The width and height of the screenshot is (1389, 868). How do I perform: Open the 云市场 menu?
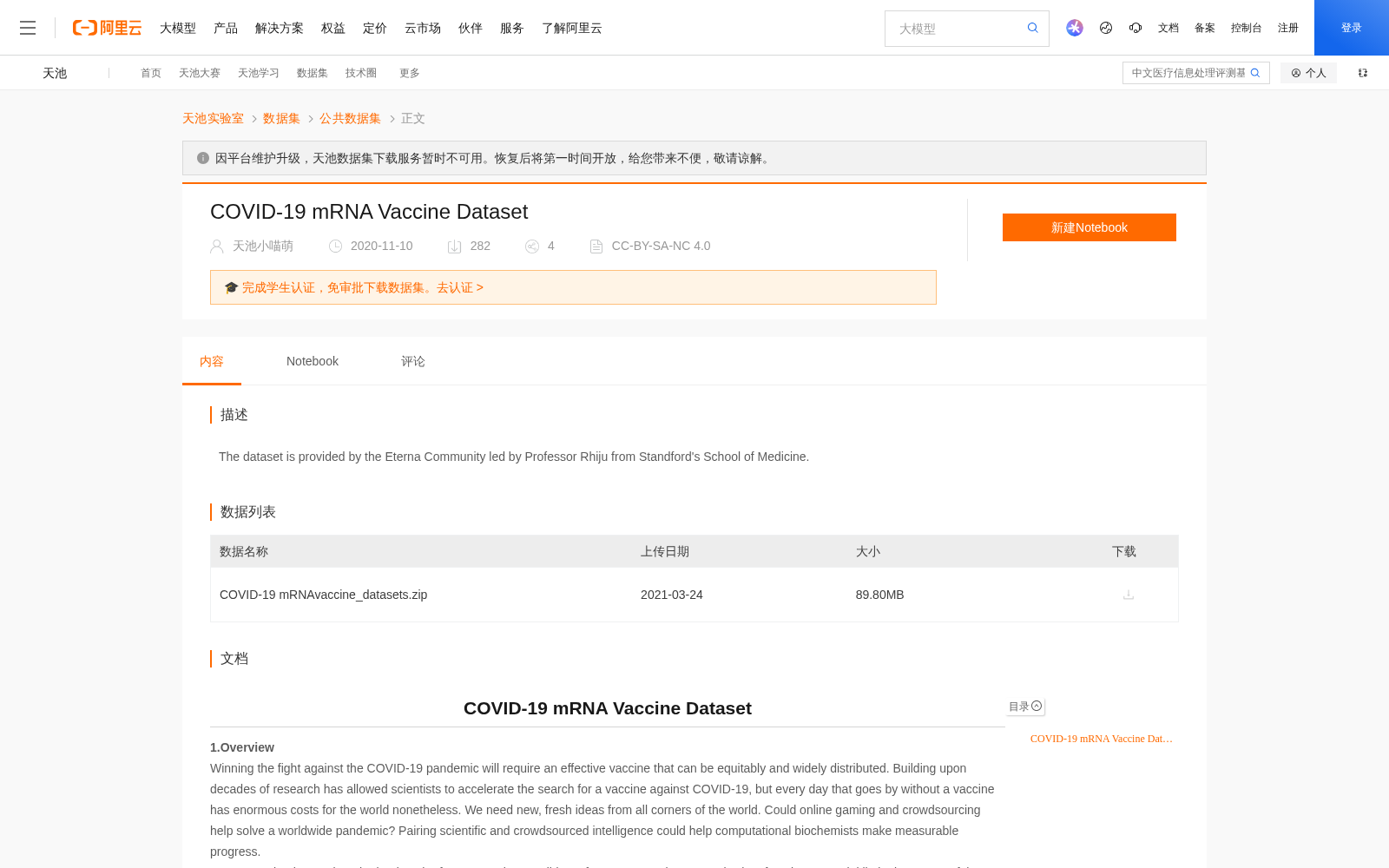click(423, 28)
